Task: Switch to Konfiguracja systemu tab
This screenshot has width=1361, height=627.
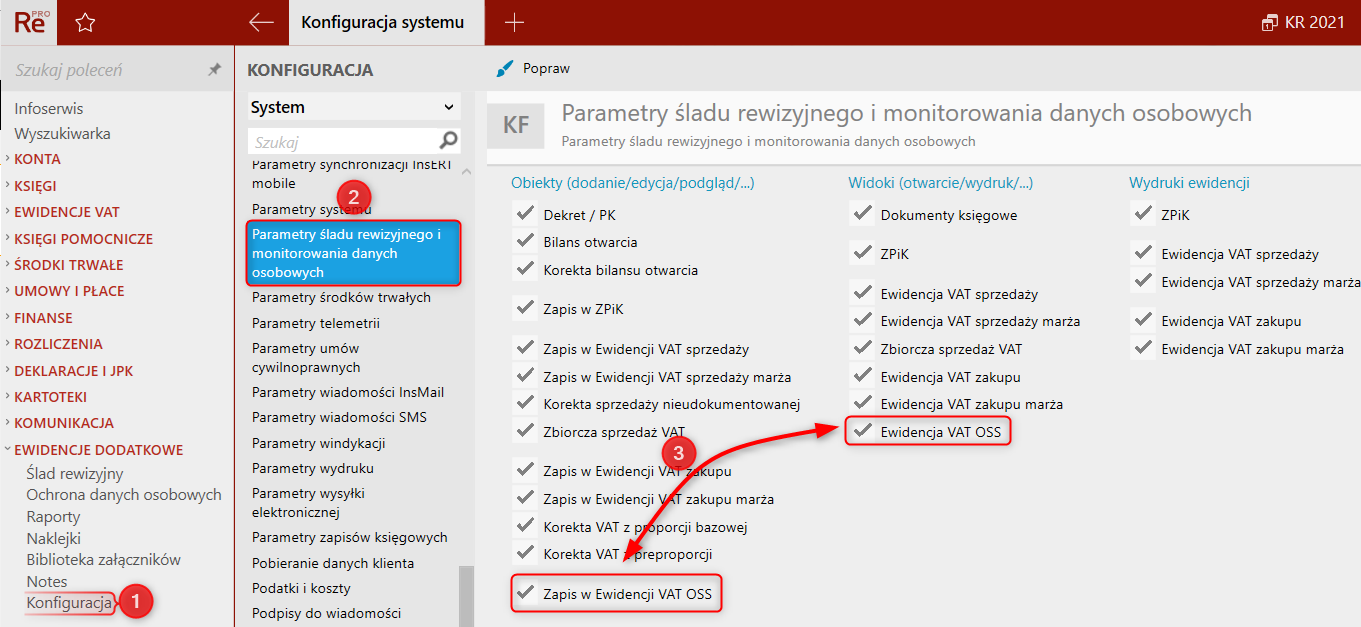Action: click(x=382, y=22)
